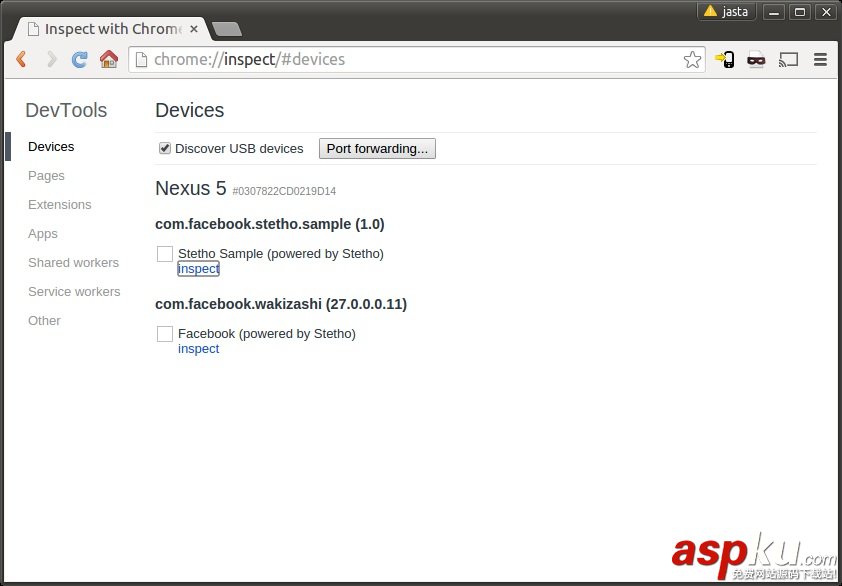The width and height of the screenshot is (842, 586).
Task: Click com.facebook.wakizashi (27.0.0.0.11) heading
Action: [x=281, y=304]
